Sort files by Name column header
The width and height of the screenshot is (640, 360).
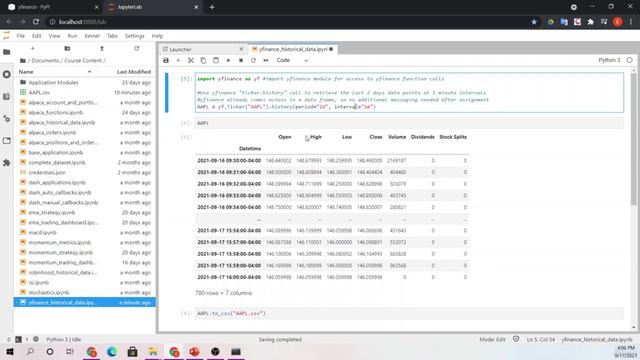click(x=55, y=72)
